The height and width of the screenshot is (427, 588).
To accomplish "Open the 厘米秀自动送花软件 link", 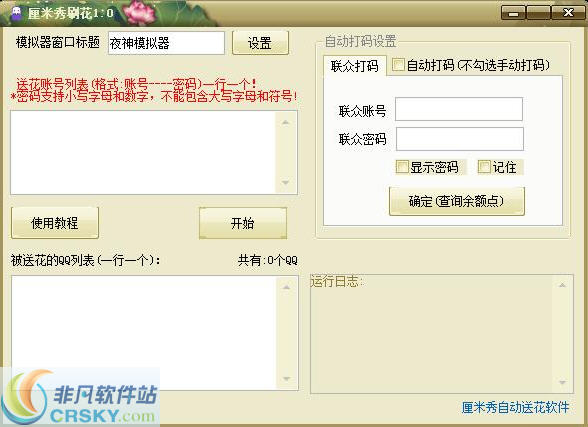I will point(515,408).
